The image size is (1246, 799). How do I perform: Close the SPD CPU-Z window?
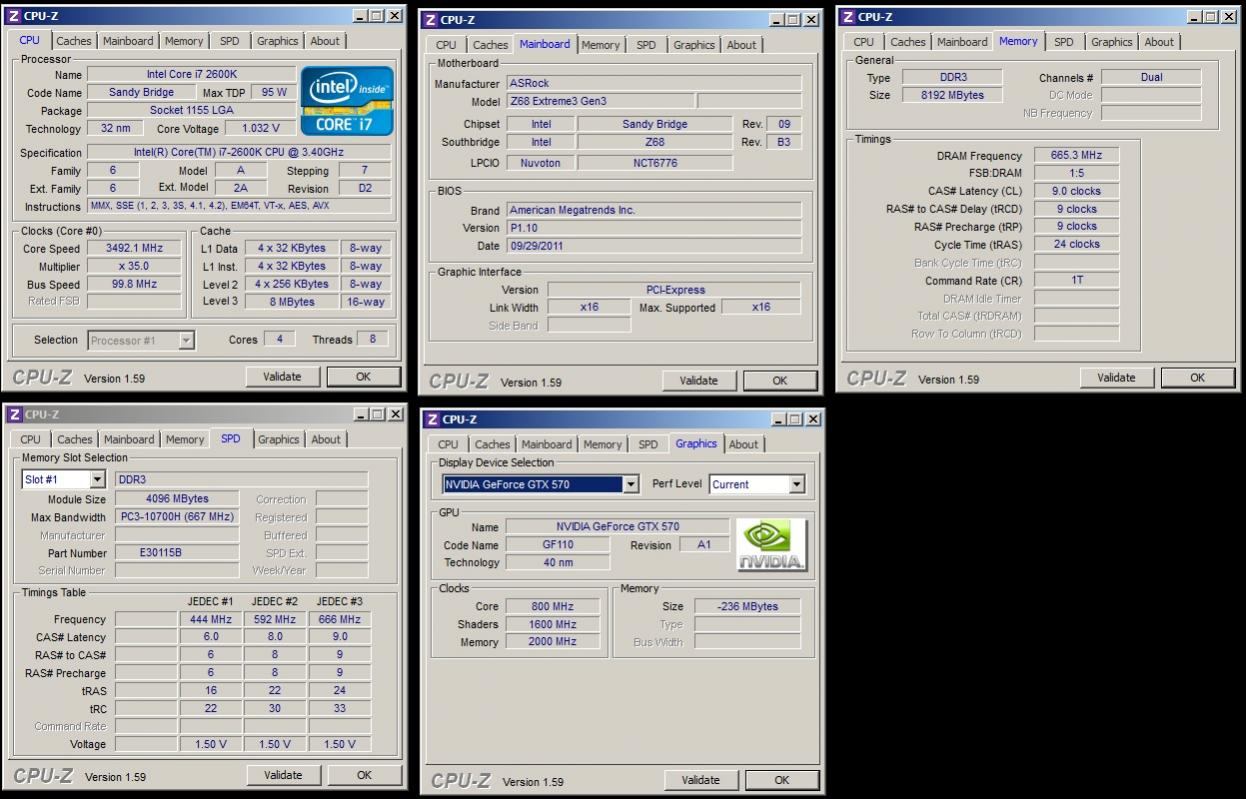(394, 414)
